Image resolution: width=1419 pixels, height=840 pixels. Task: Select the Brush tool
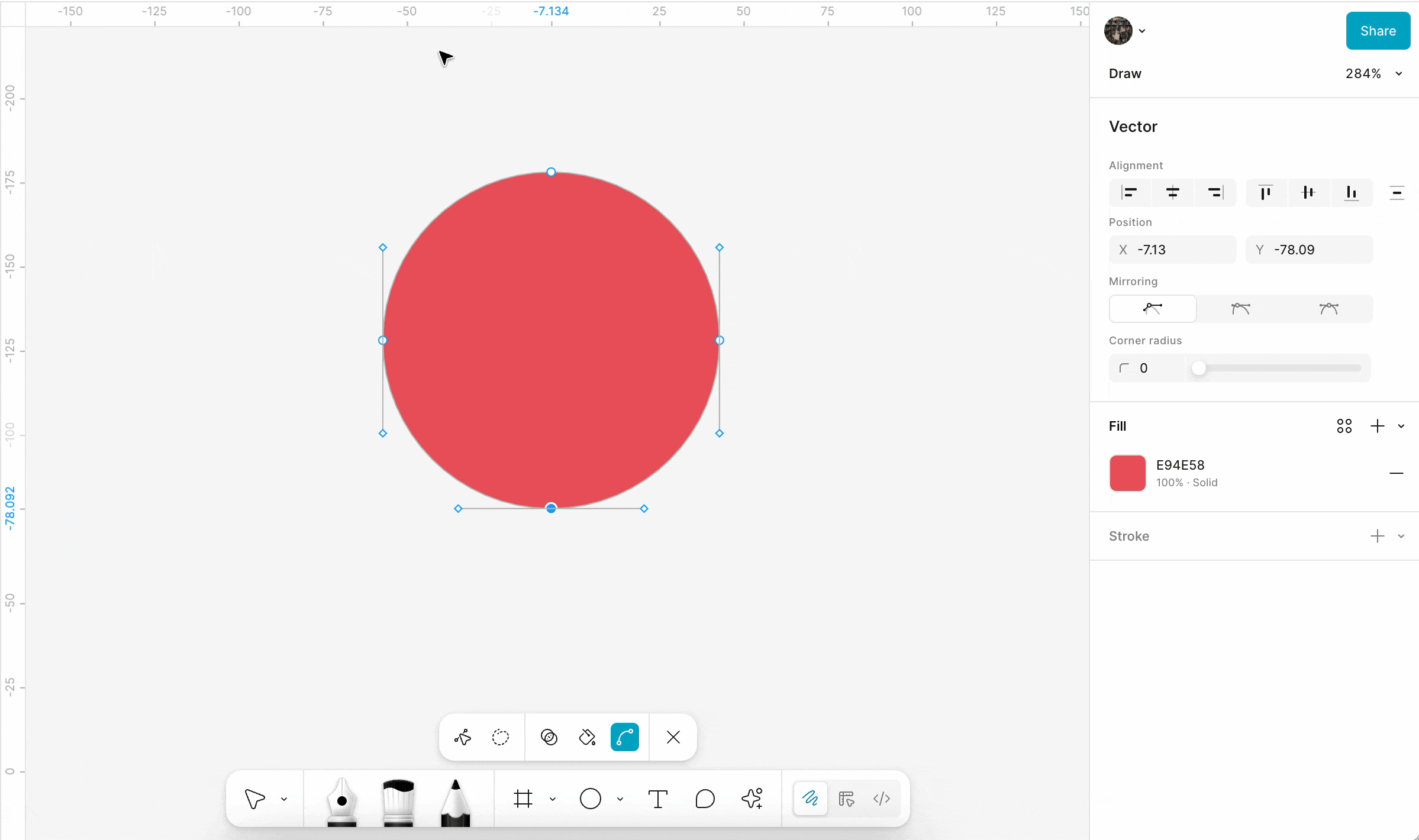coord(398,802)
